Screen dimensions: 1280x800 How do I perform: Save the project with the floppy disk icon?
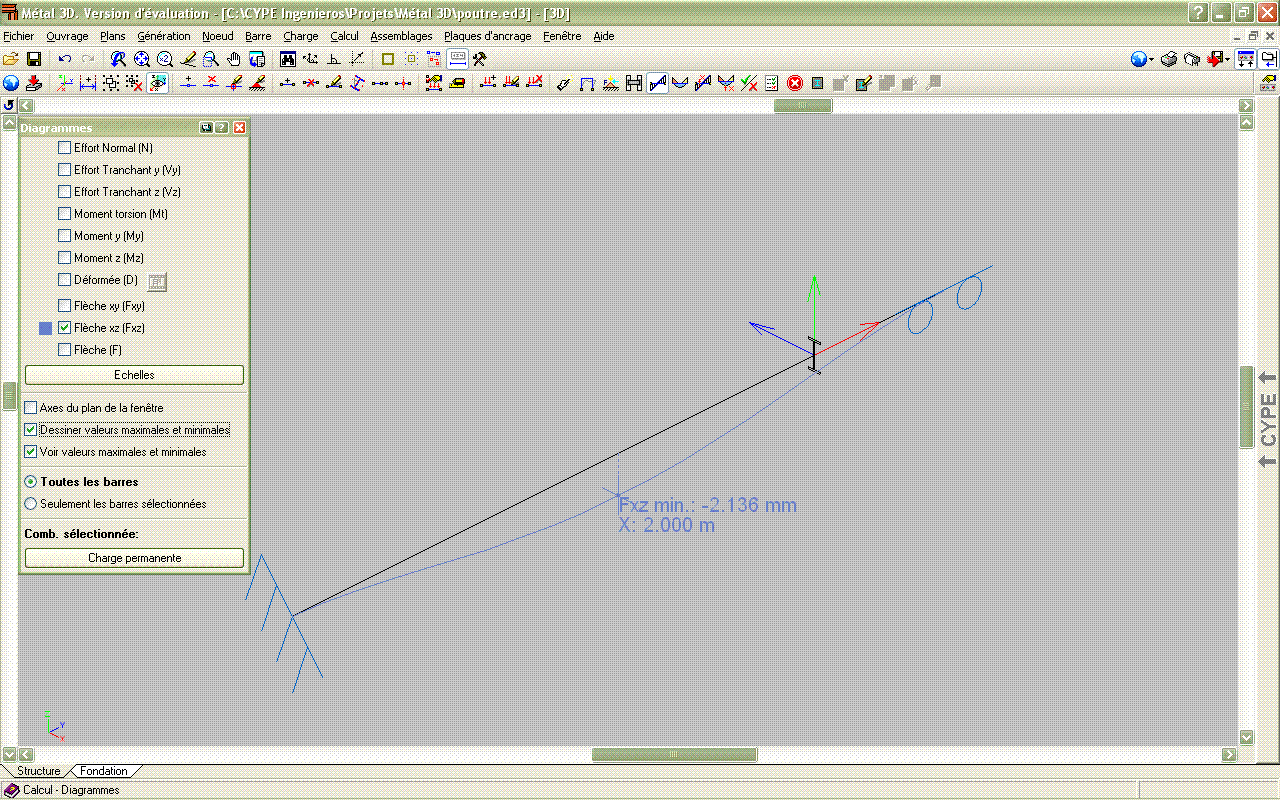tap(33, 59)
